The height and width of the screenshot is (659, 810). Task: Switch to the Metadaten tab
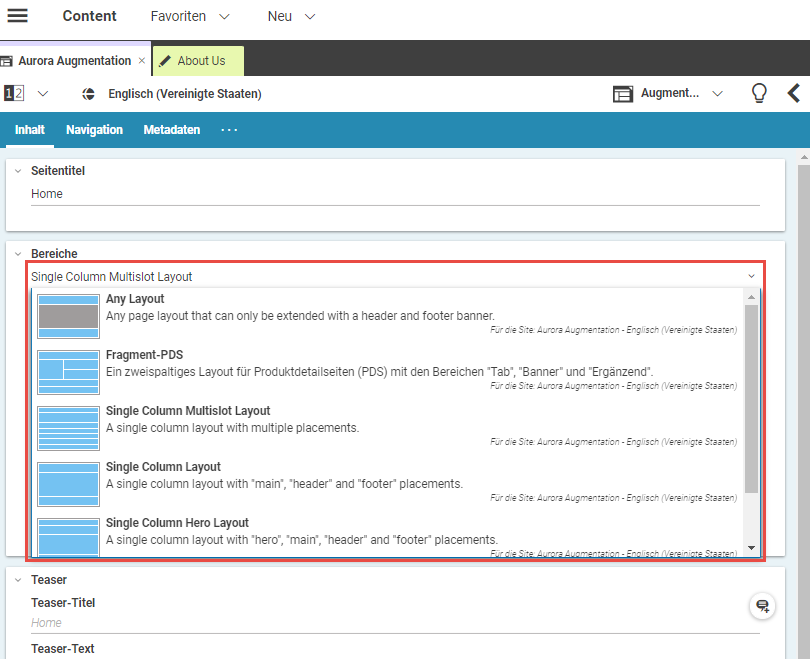coord(171,130)
